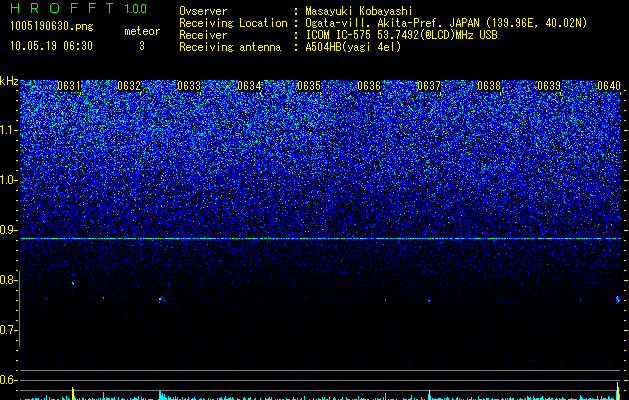Click the 0632 time marker
Image resolution: width=629 pixels, height=400 pixels.
pos(129,86)
